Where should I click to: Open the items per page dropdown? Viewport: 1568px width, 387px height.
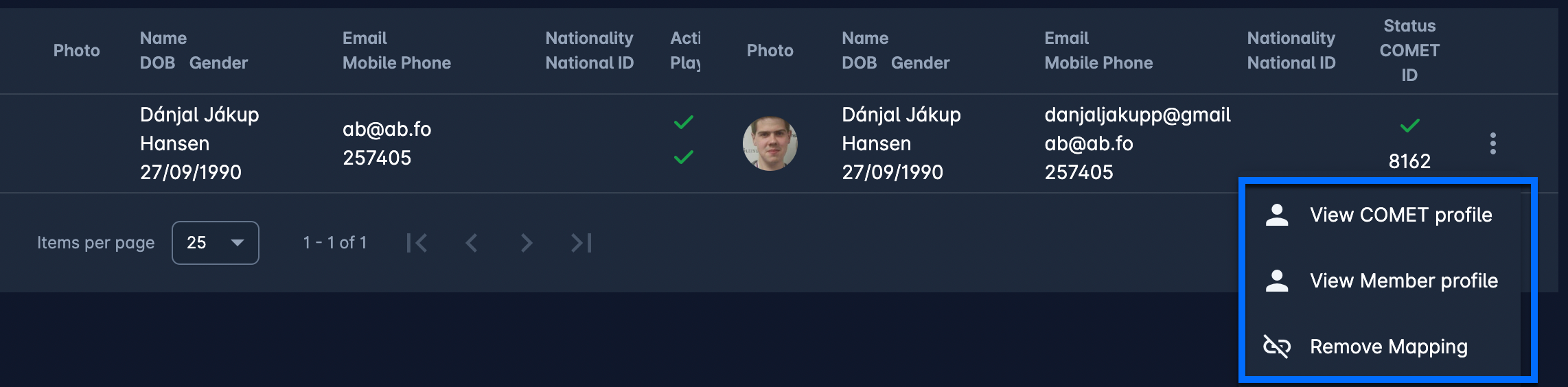click(215, 243)
